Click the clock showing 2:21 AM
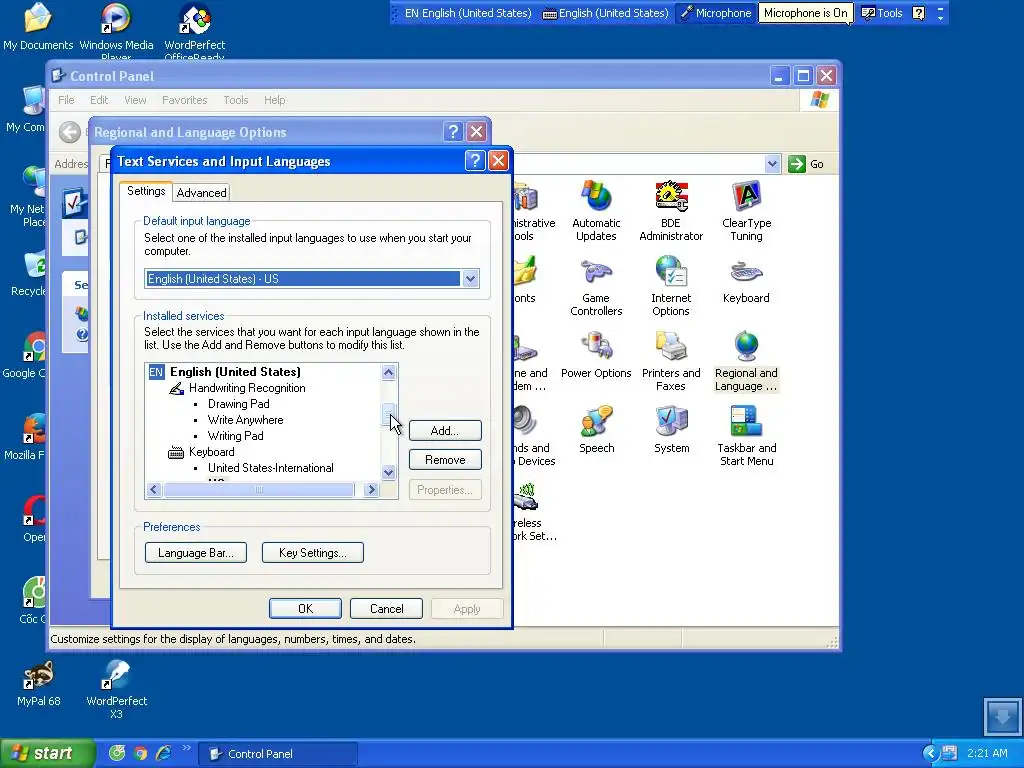 pos(987,754)
